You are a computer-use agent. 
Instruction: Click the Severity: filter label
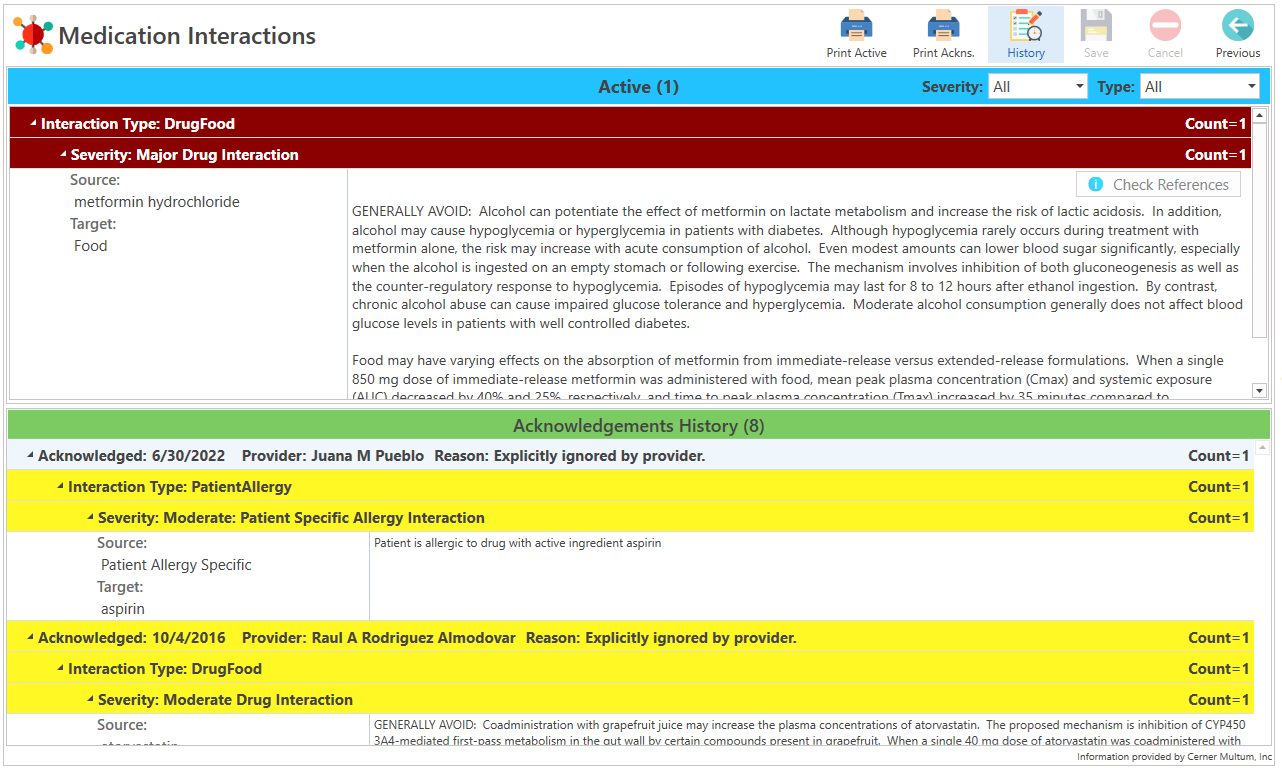(952, 87)
